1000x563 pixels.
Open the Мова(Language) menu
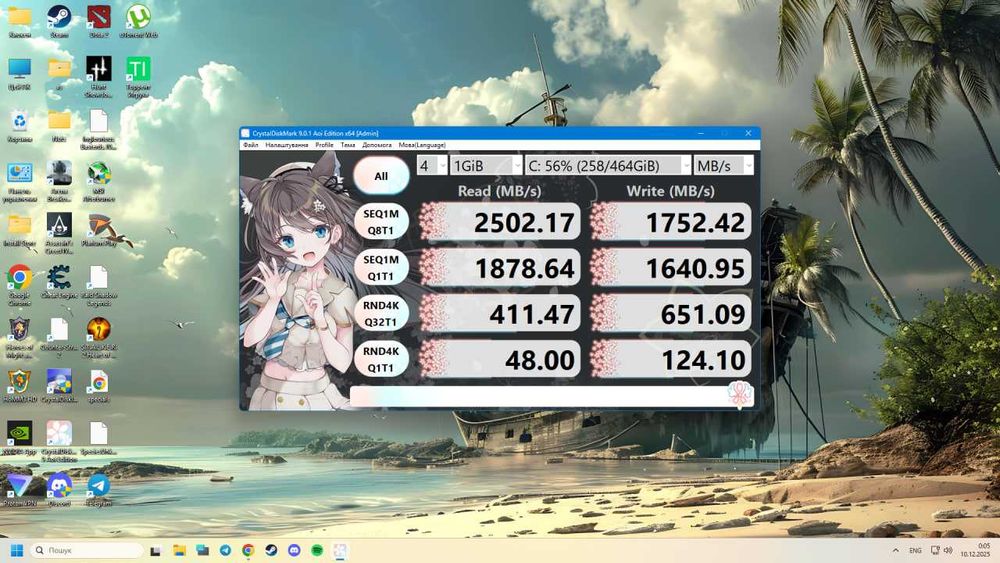click(422, 145)
